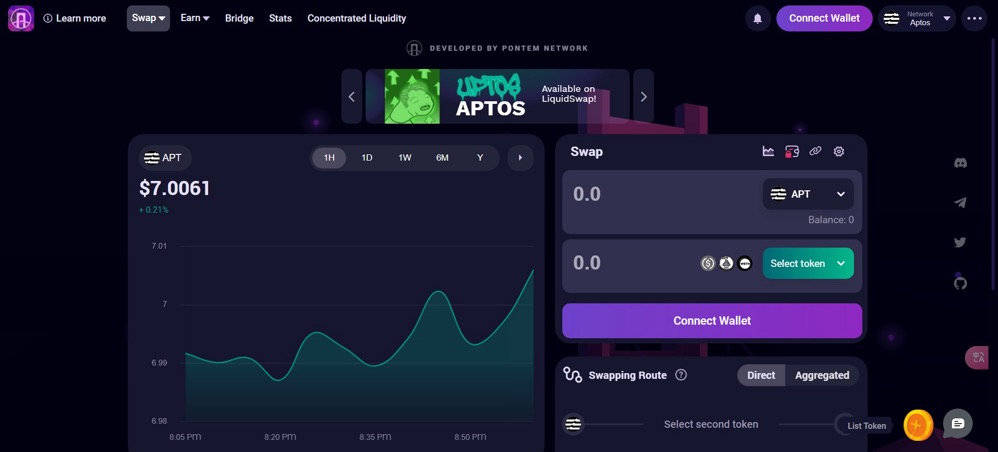Click the LiquidSwap logo icon

click(x=21, y=18)
